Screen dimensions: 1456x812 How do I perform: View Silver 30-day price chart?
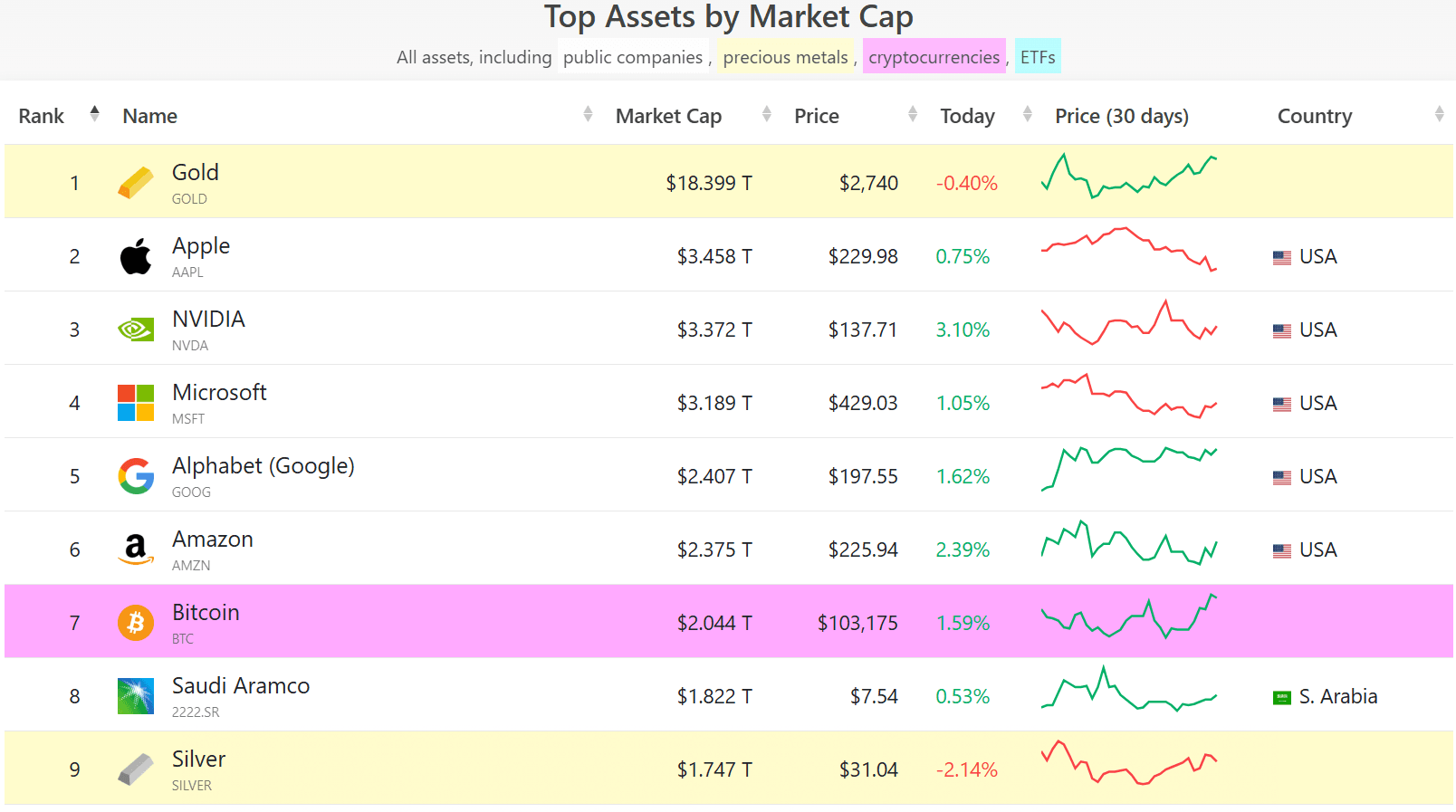coord(1129,762)
